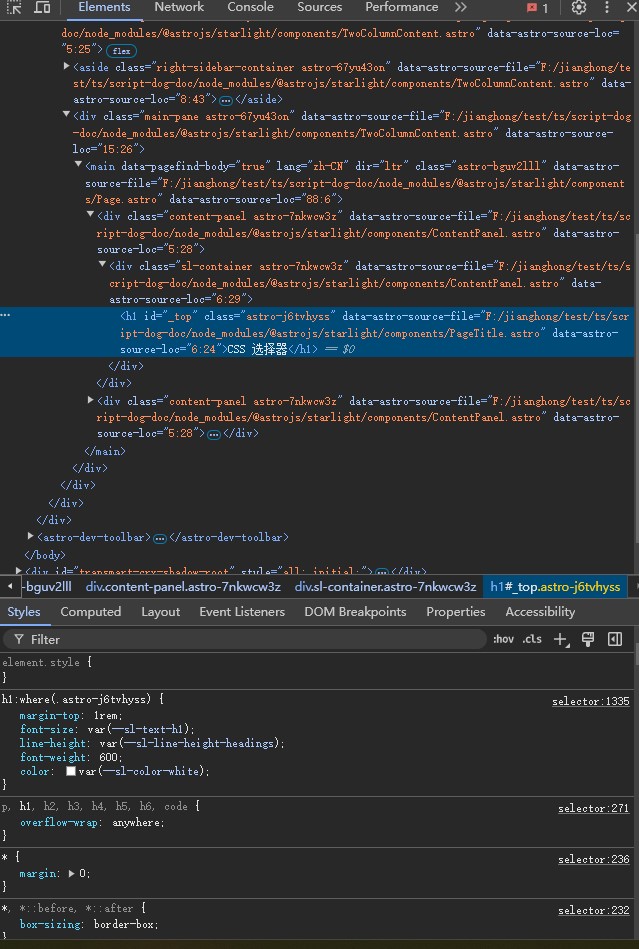Screen dimensions: 639x949
Task: Toggle the computed styles sidebar
Action: point(615,639)
